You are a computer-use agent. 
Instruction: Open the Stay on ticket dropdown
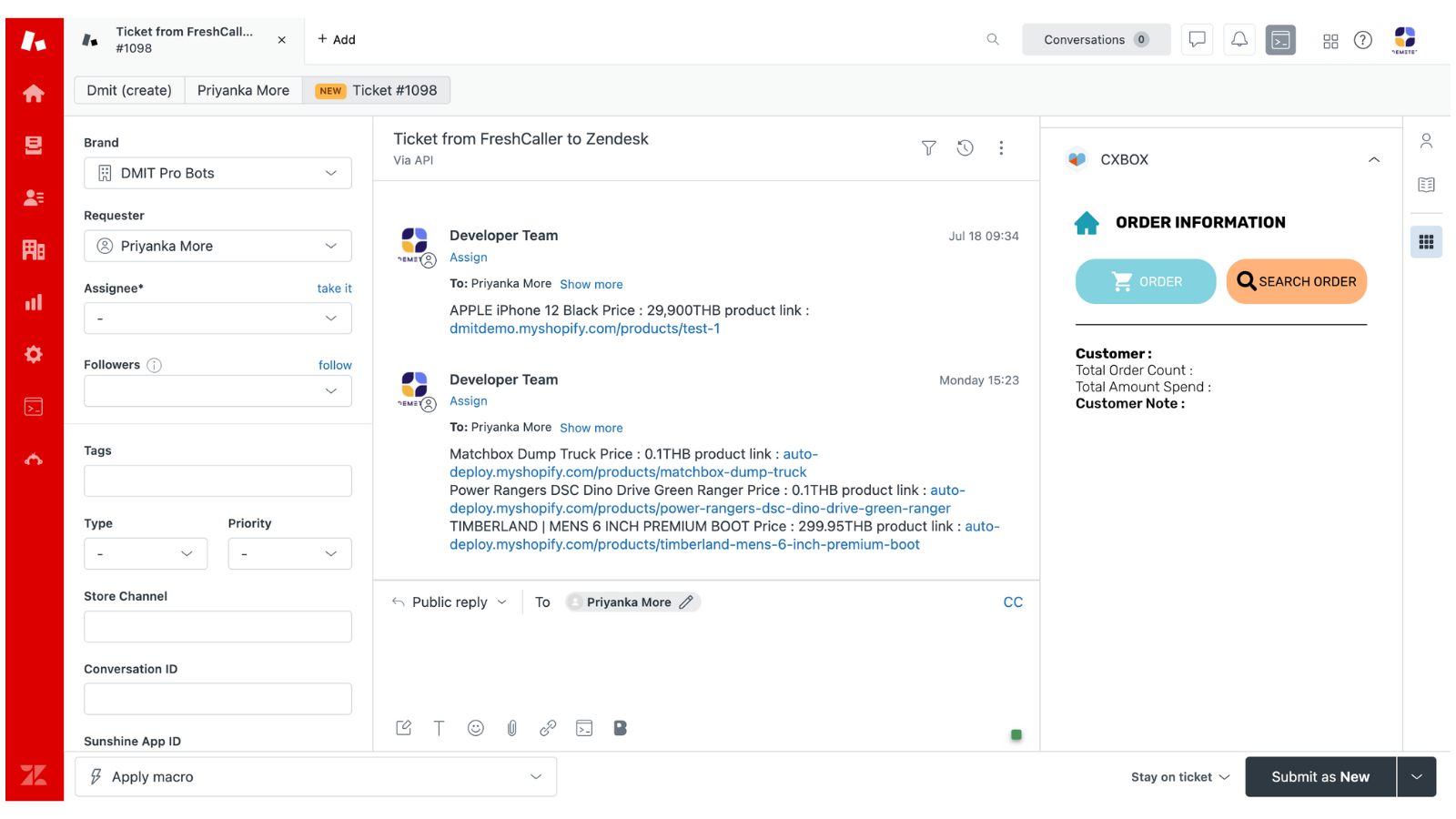click(1180, 777)
